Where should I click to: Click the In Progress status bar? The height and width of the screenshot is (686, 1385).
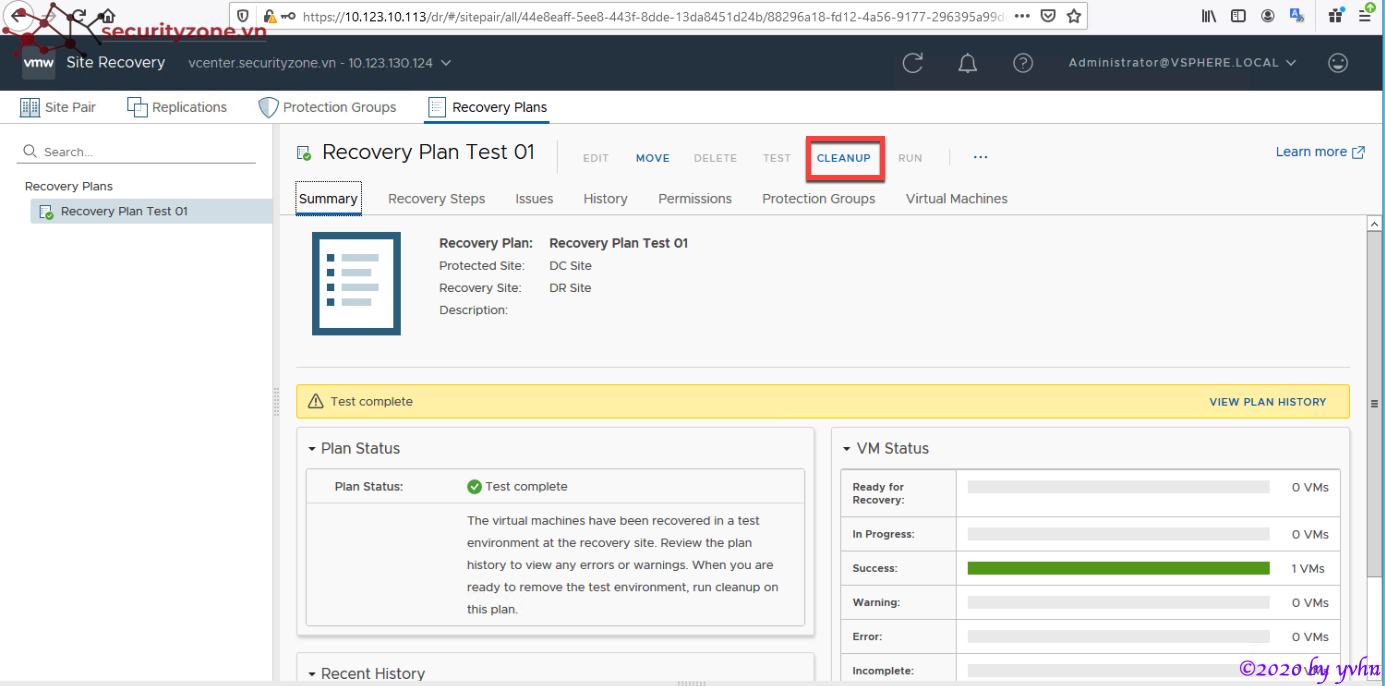(x=1118, y=534)
